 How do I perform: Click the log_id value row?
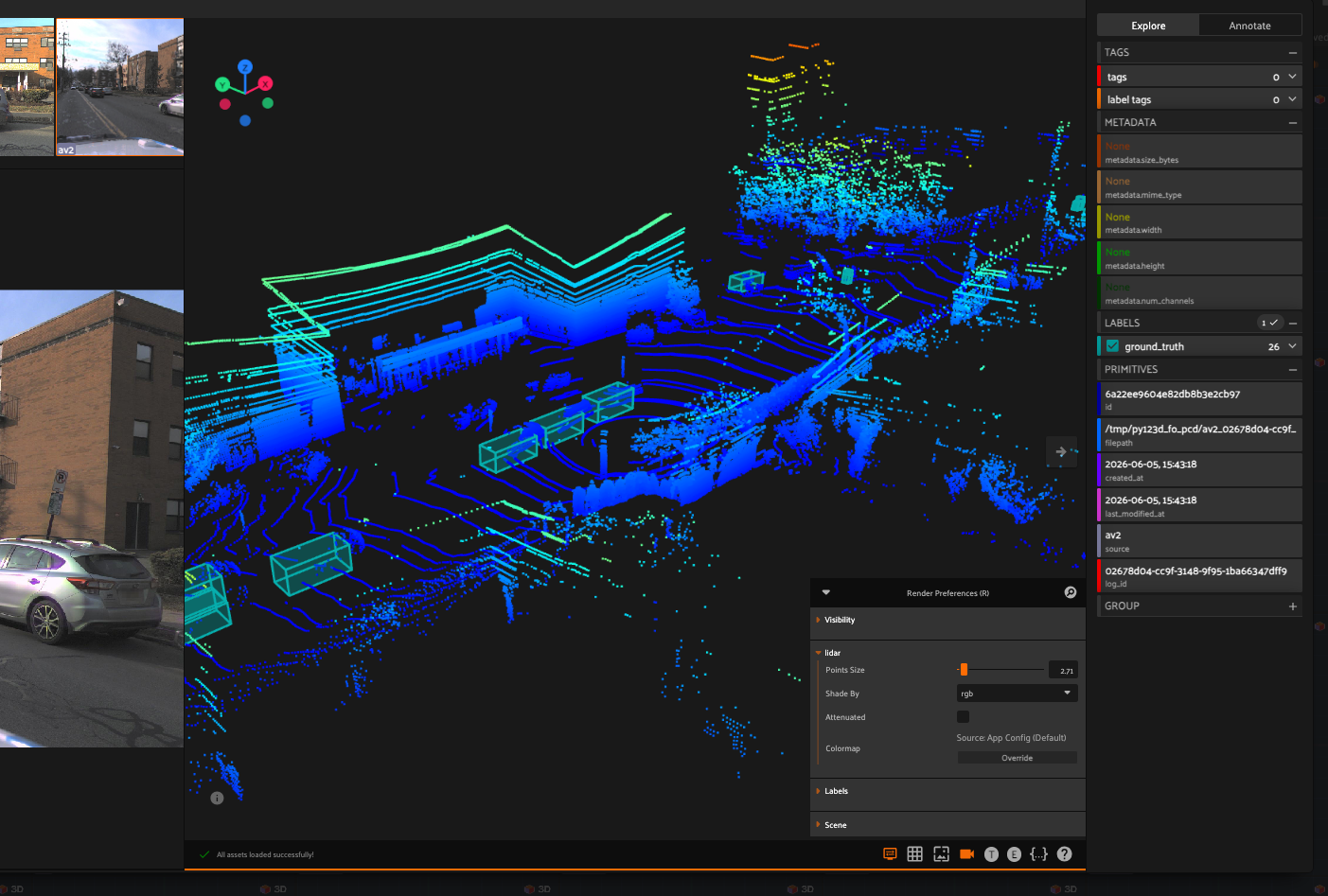(1199, 576)
